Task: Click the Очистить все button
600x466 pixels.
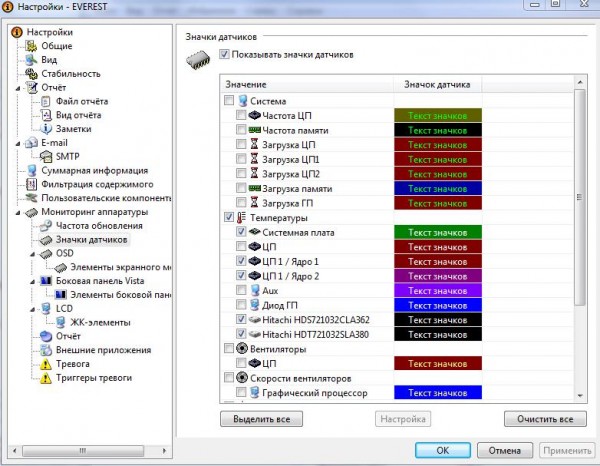Action: point(544,418)
